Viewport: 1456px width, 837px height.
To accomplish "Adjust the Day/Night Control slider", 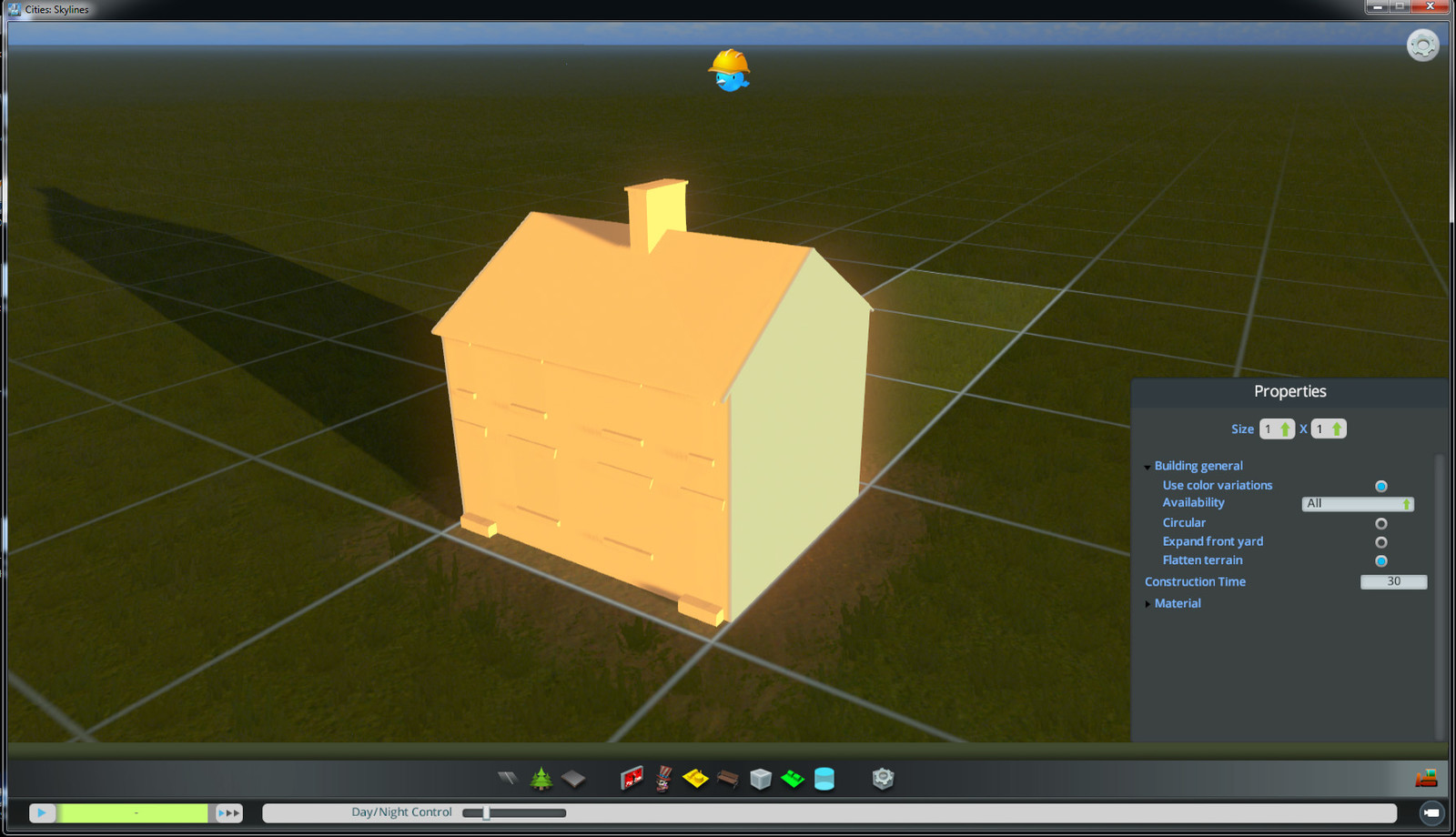I will 514,812.
